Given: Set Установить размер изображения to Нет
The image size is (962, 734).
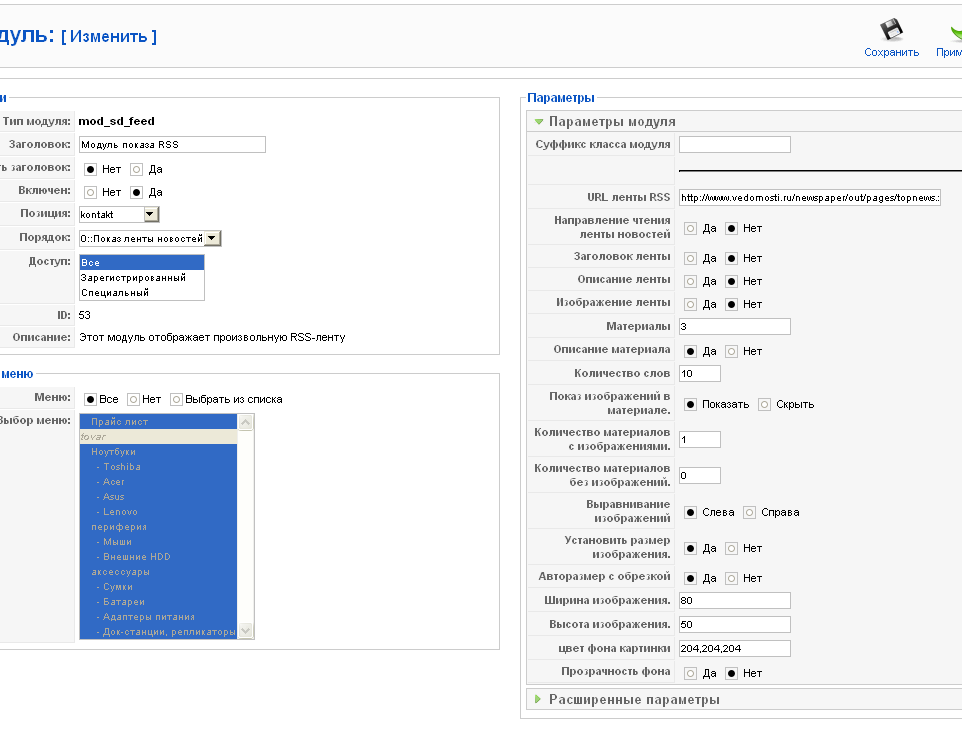Looking at the screenshot, I should click(731, 549).
